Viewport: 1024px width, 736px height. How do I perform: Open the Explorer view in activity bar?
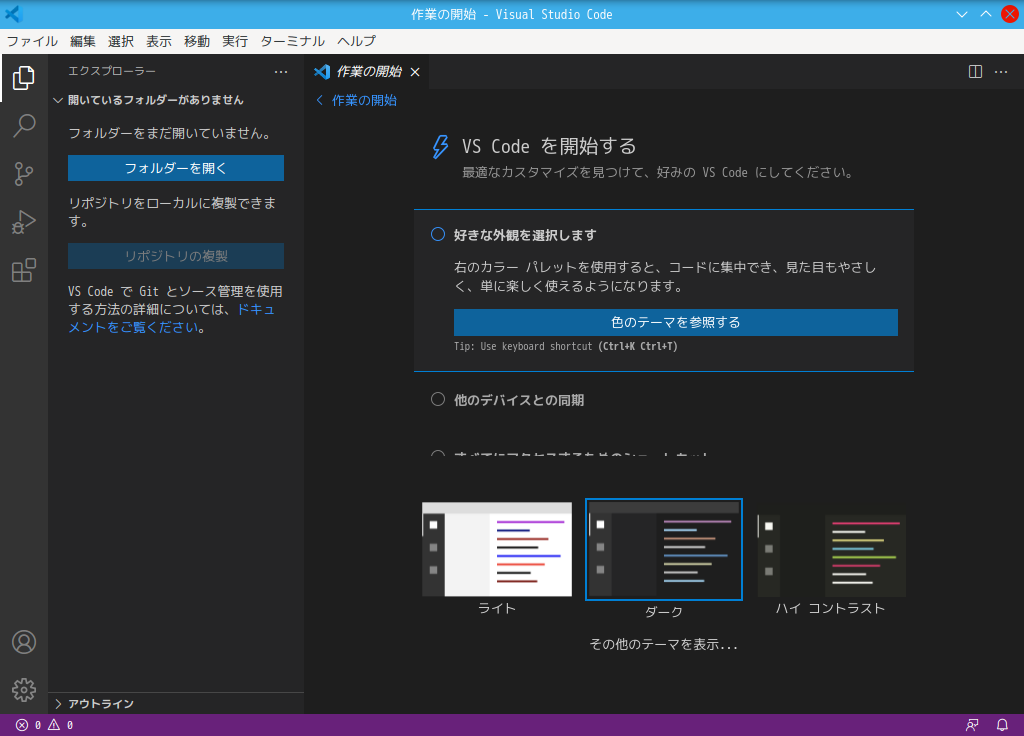pos(24,78)
